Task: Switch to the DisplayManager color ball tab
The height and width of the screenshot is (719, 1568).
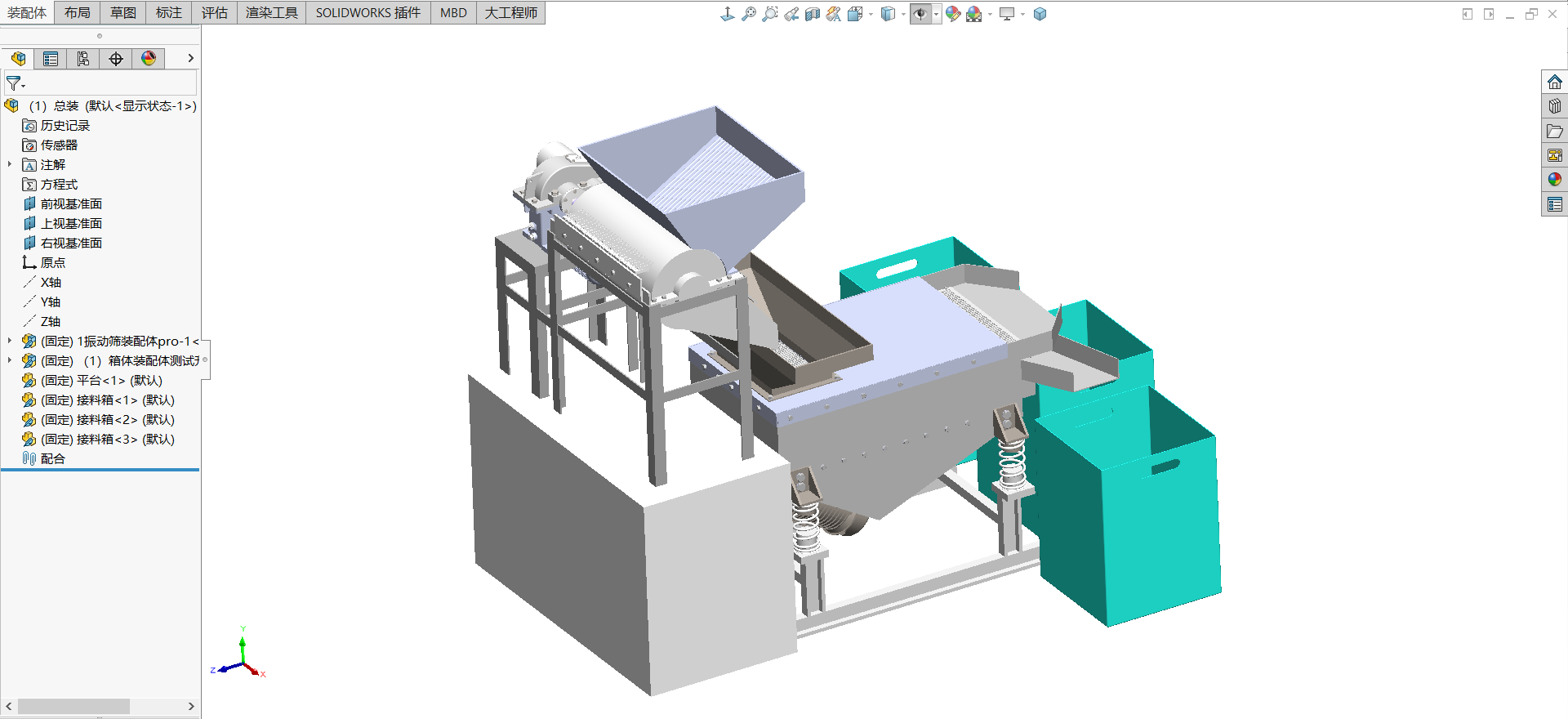Action: (149, 59)
